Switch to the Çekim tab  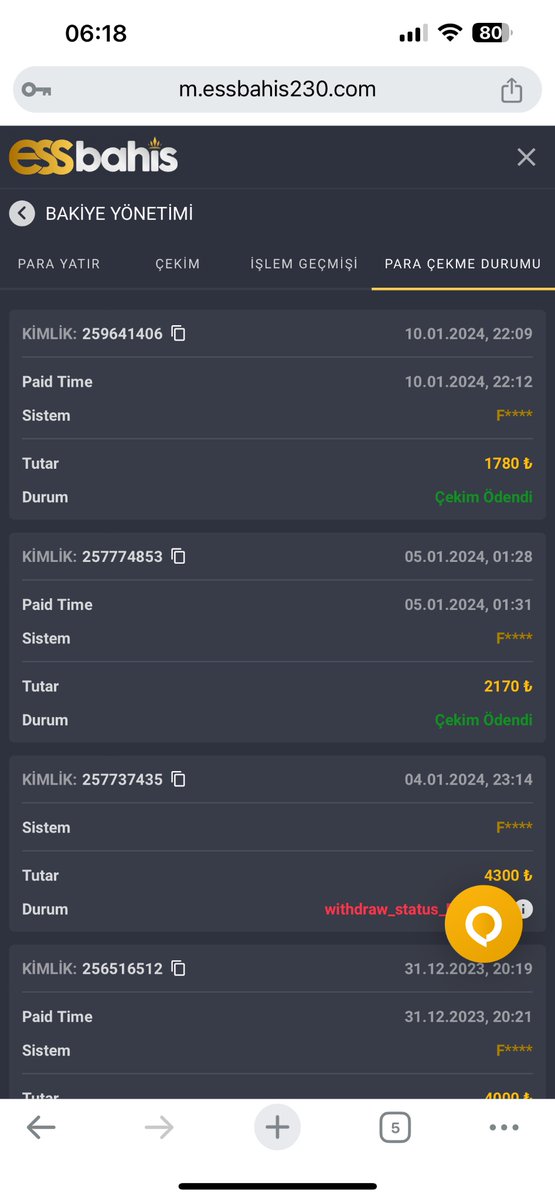tap(178, 264)
